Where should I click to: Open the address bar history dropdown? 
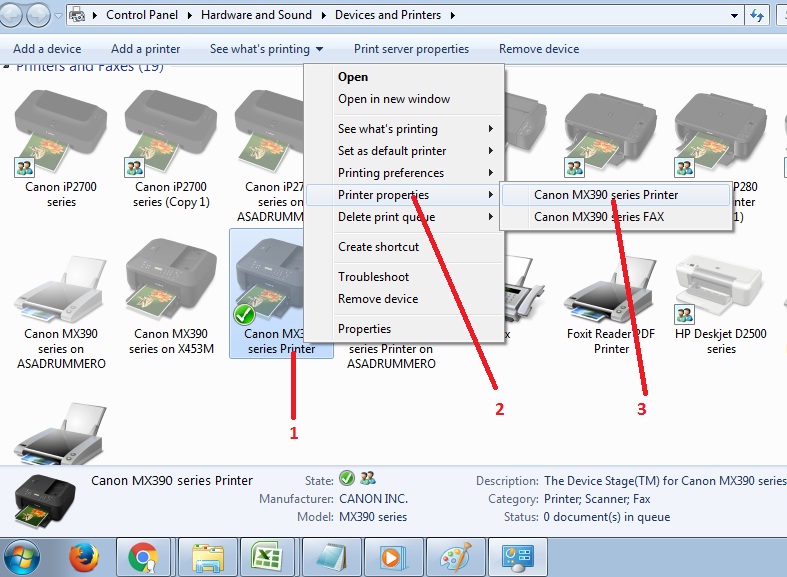734,16
